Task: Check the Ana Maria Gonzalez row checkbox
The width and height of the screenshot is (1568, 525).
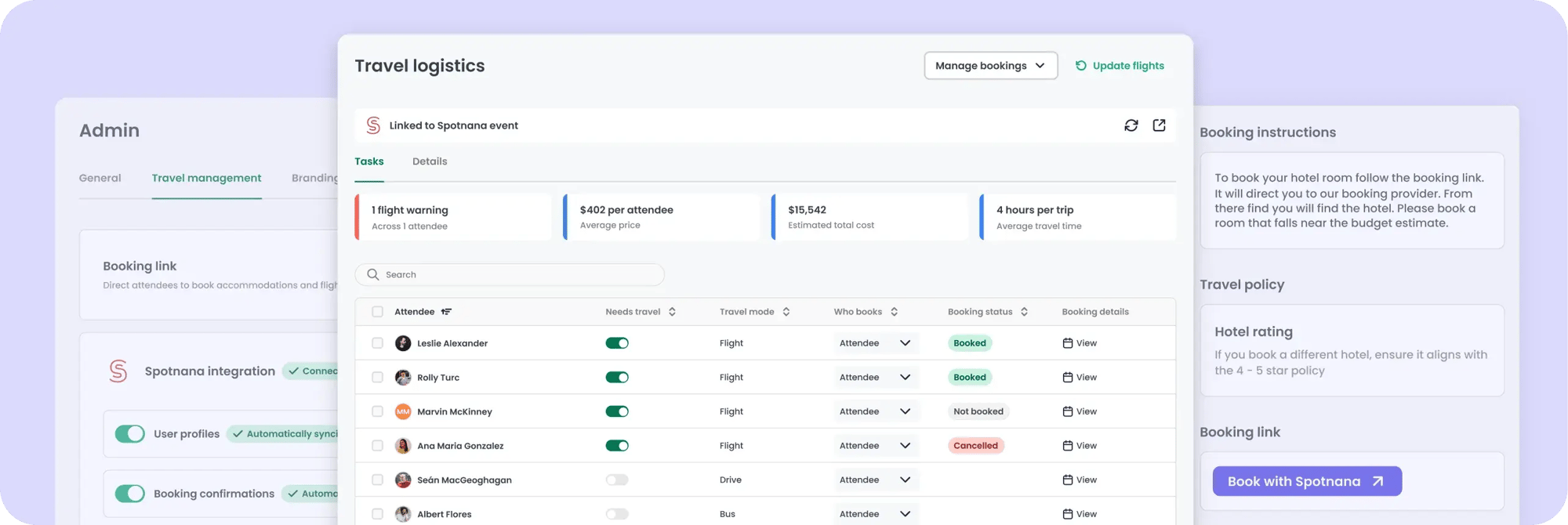Action: click(377, 446)
